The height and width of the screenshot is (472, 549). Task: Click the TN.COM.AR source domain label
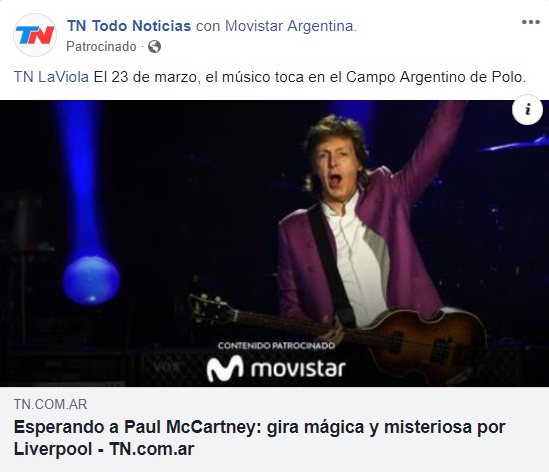point(50,404)
